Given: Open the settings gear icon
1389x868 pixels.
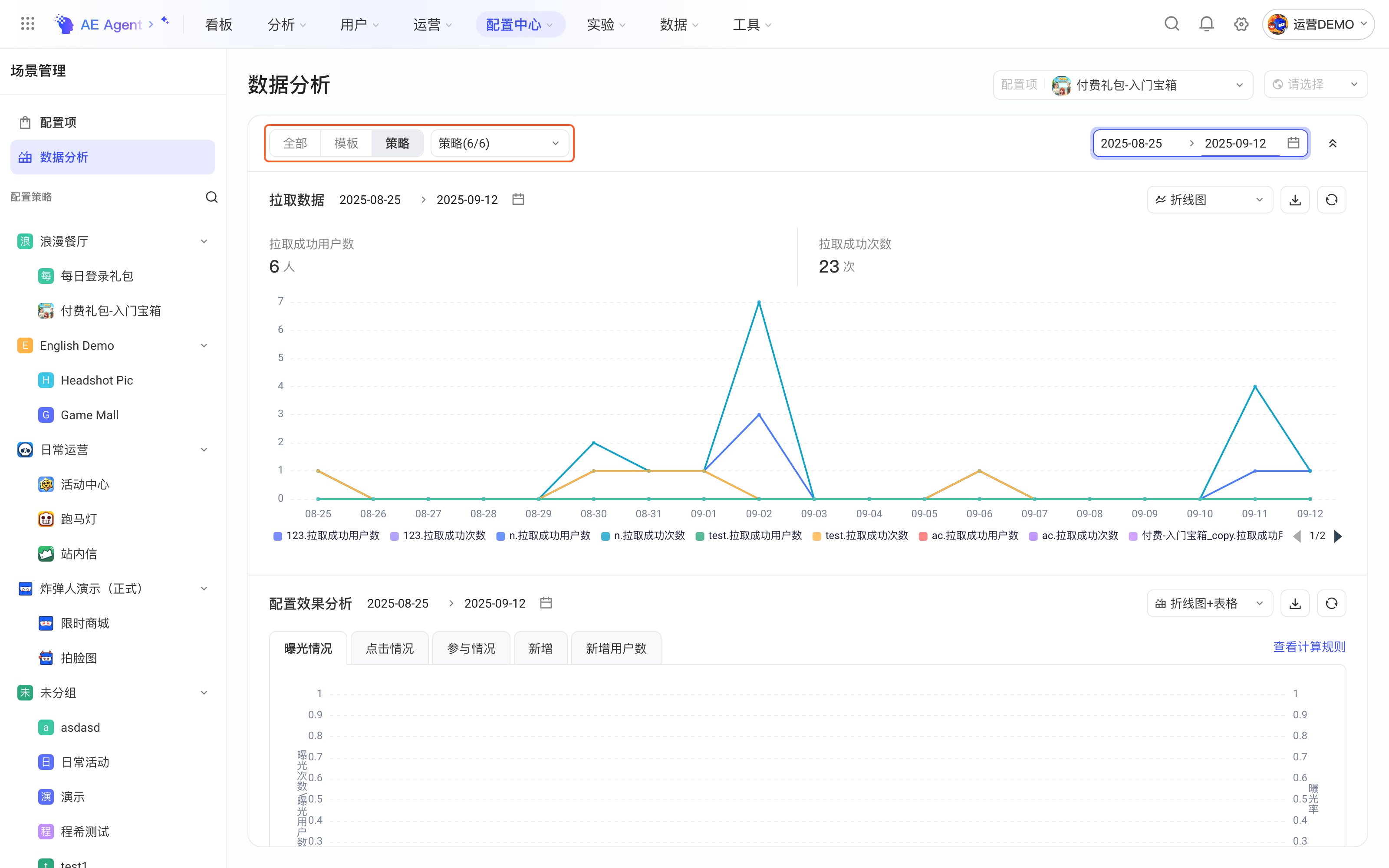Looking at the screenshot, I should click(1241, 24).
